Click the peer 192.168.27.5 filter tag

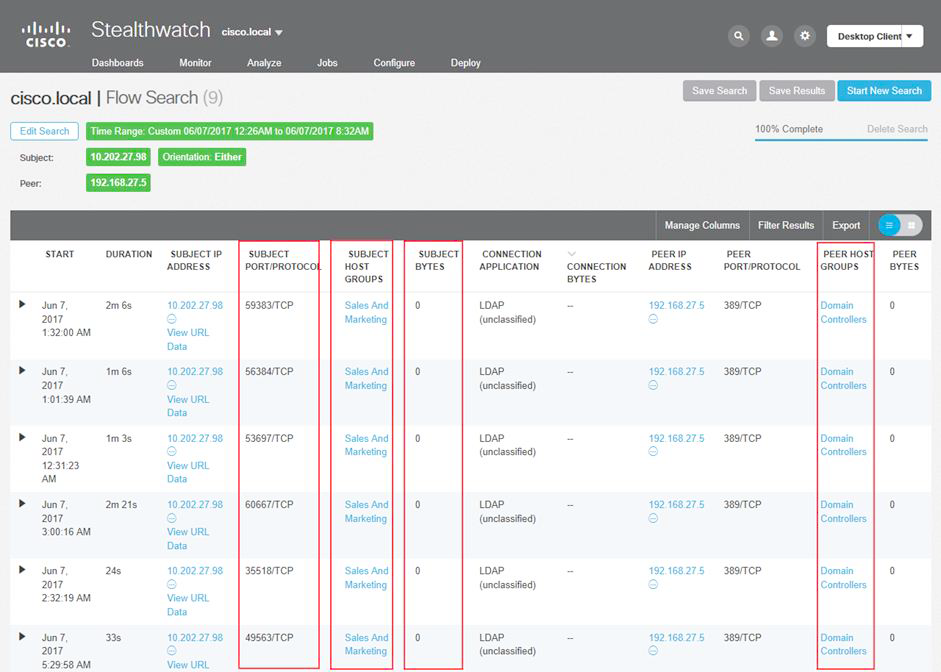[118, 182]
